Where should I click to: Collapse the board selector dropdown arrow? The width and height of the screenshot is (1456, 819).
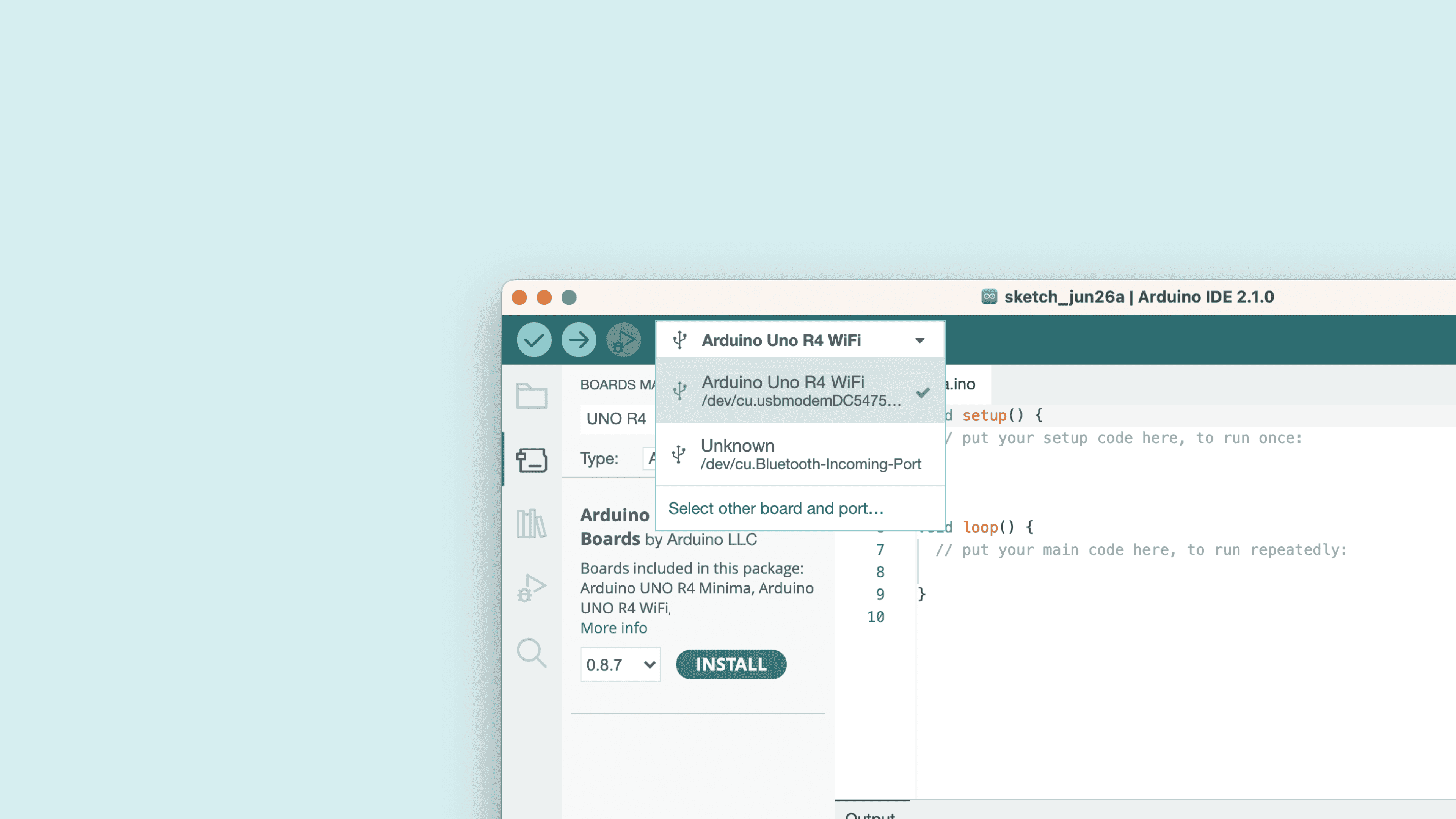[919, 340]
